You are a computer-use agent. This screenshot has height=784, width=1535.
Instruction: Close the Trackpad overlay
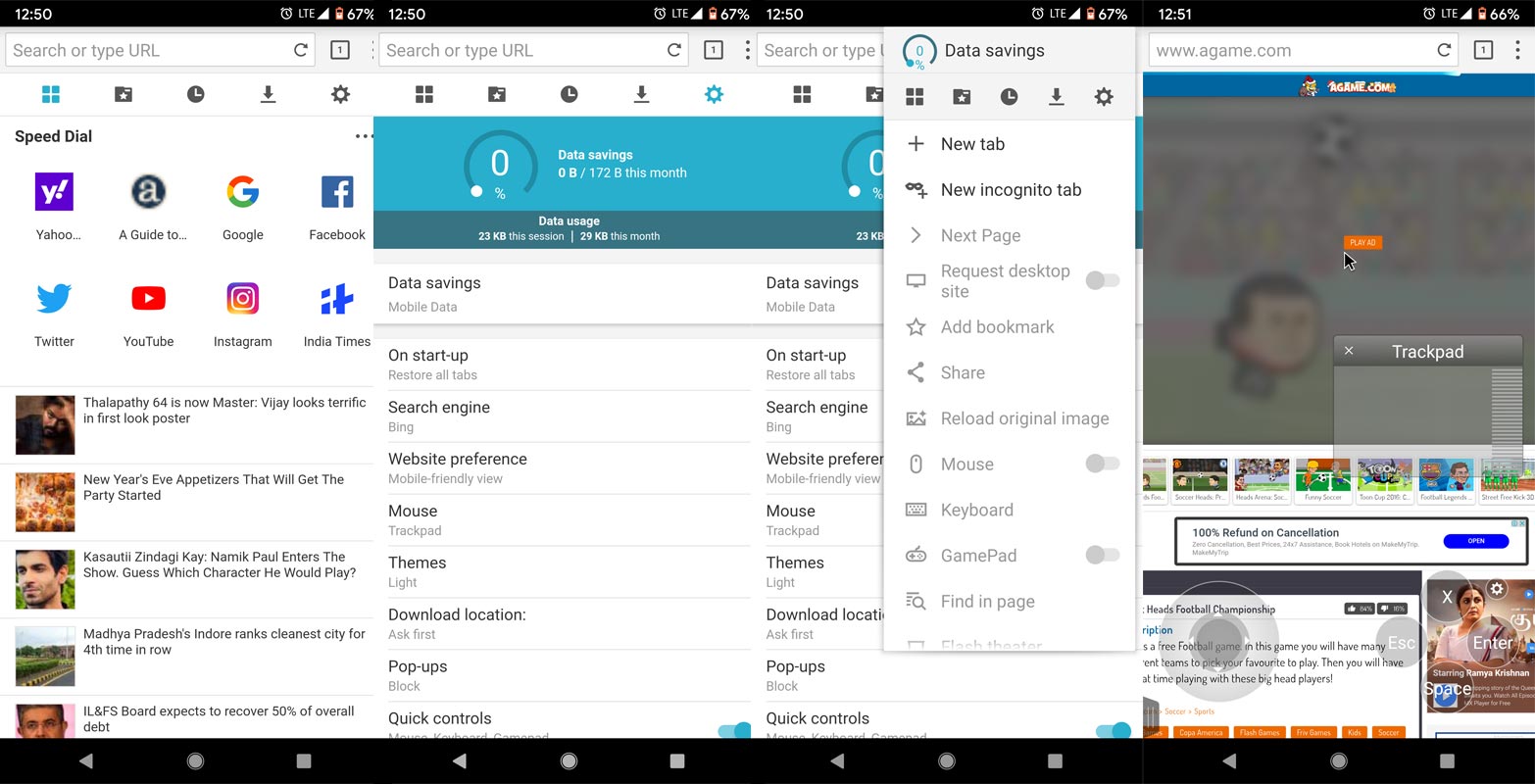[1349, 351]
